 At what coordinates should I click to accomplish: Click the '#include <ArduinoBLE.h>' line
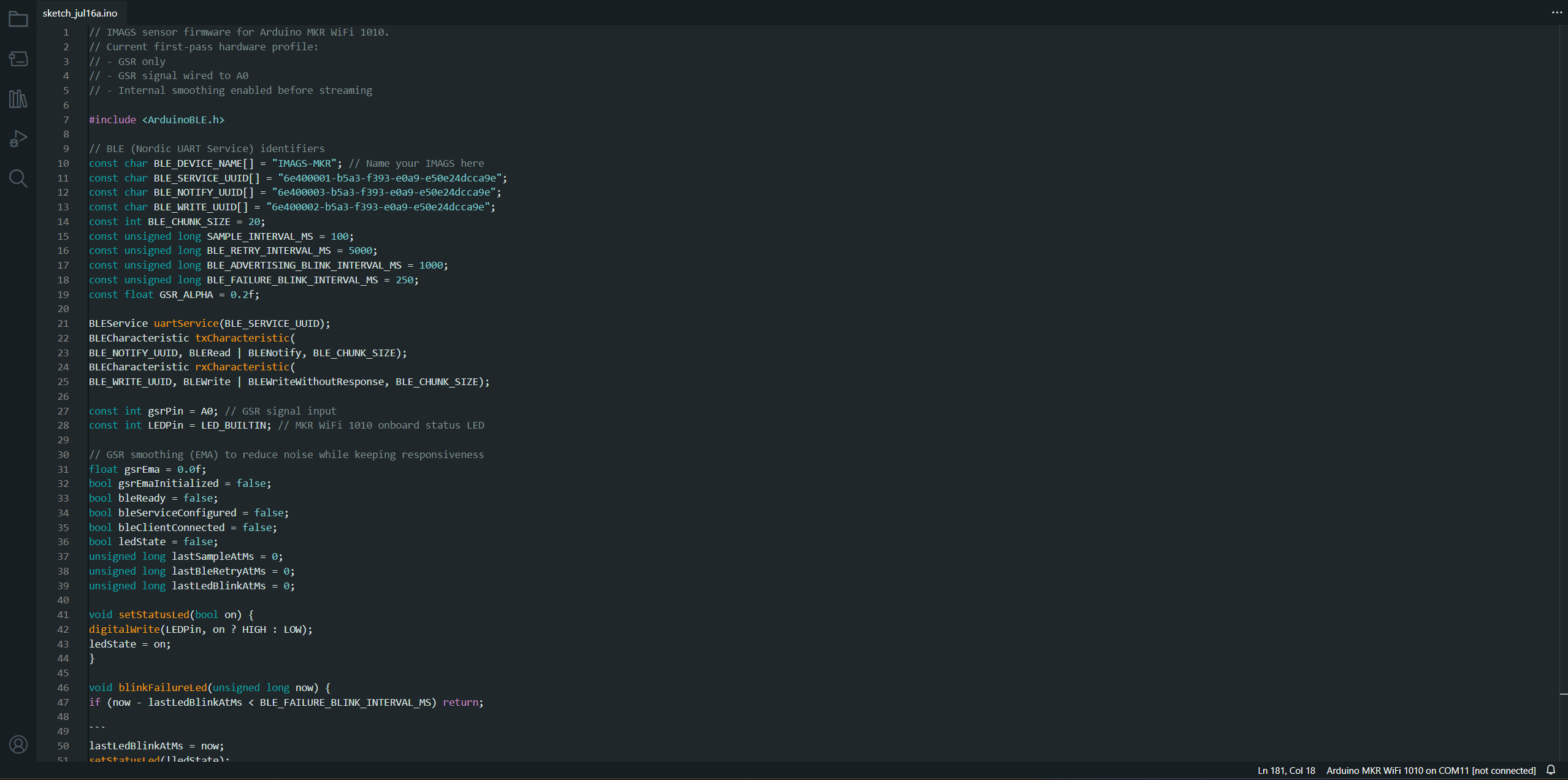(157, 120)
